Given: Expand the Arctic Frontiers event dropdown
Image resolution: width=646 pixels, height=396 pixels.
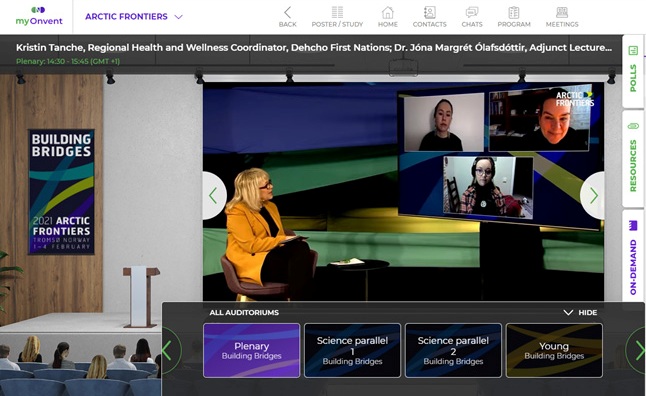Looking at the screenshot, I should pyautogui.click(x=133, y=16).
